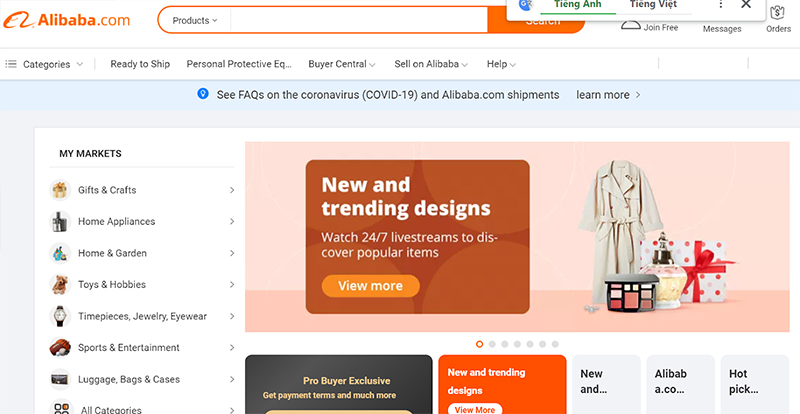The width and height of the screenshot is (800, 414).
Task: Expand Gifts & Crafts submenu chevron
Action: [232, 190]
